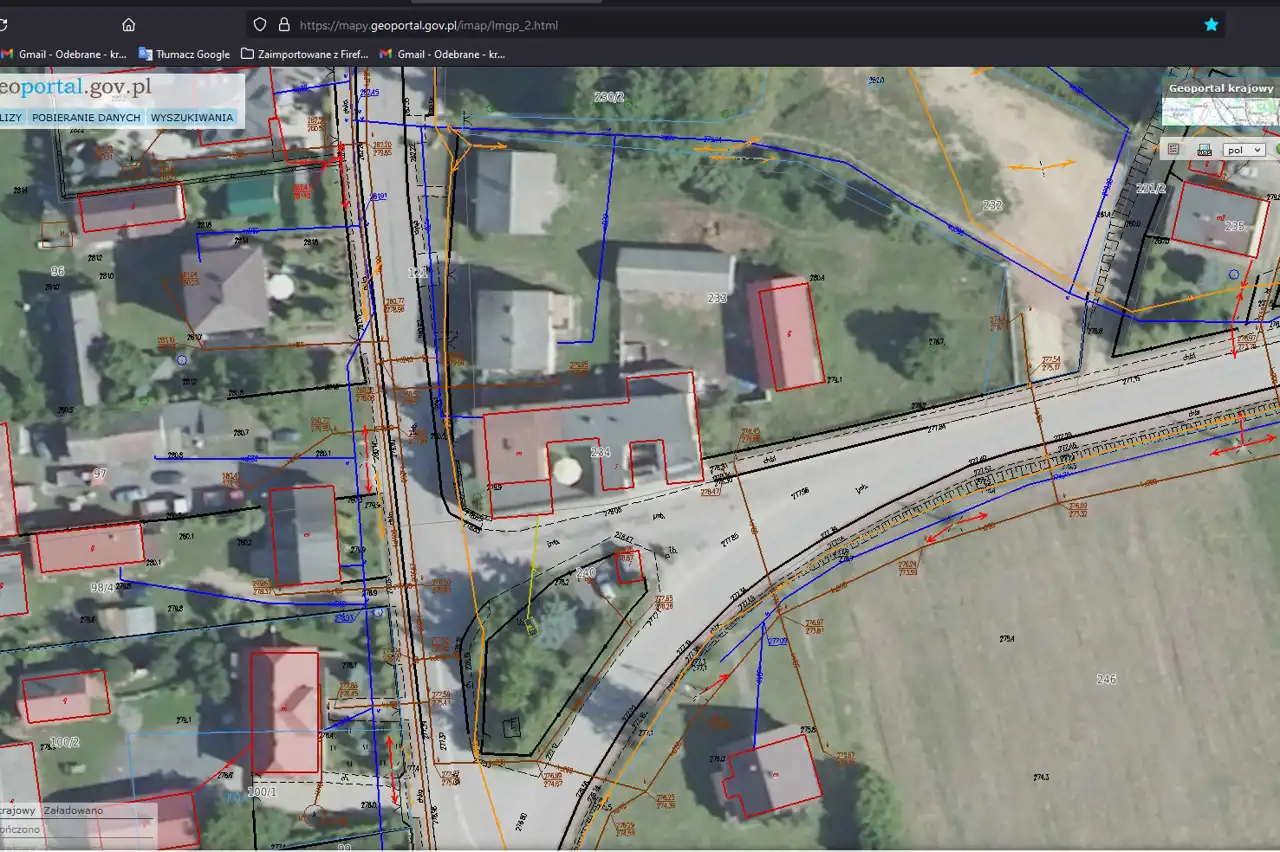Open the Zaimportowane z Firefox bookmarks folder

click(x=305, y=54)
